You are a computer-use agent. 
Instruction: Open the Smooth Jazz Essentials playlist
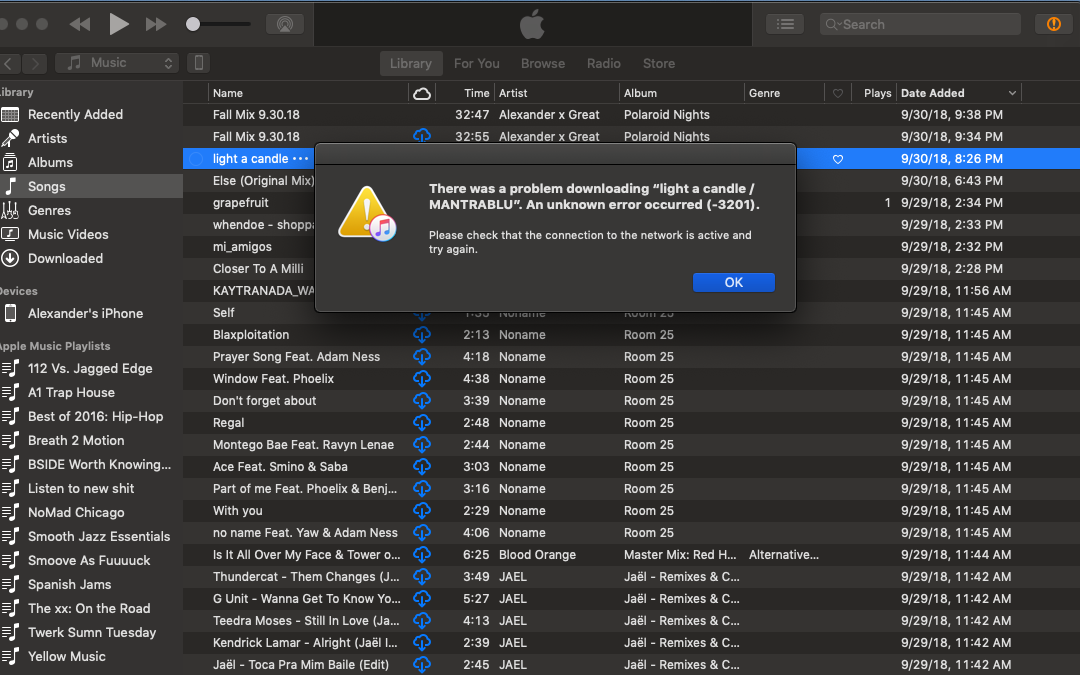[91, 537]
